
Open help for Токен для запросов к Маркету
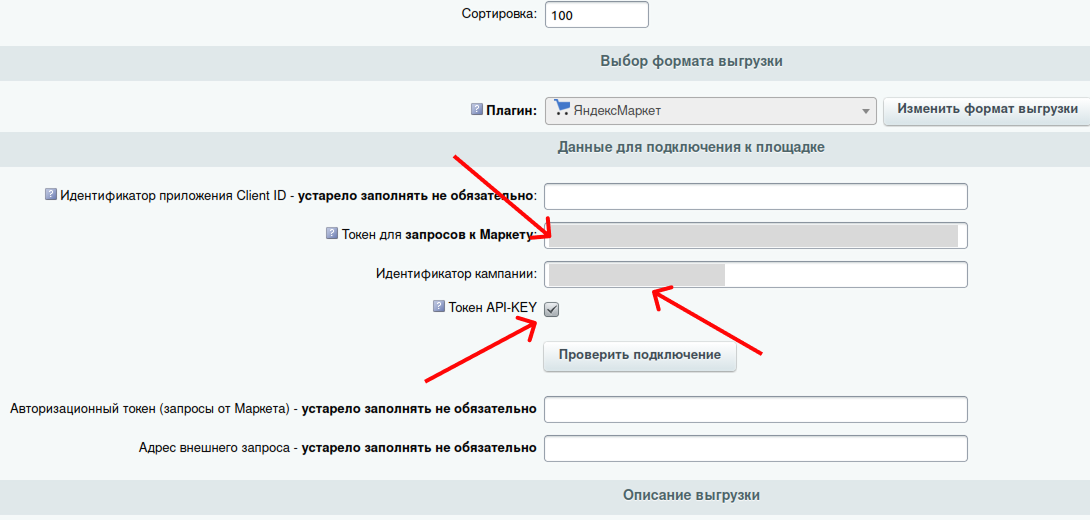pyautogui.click(x=332, y=233)
